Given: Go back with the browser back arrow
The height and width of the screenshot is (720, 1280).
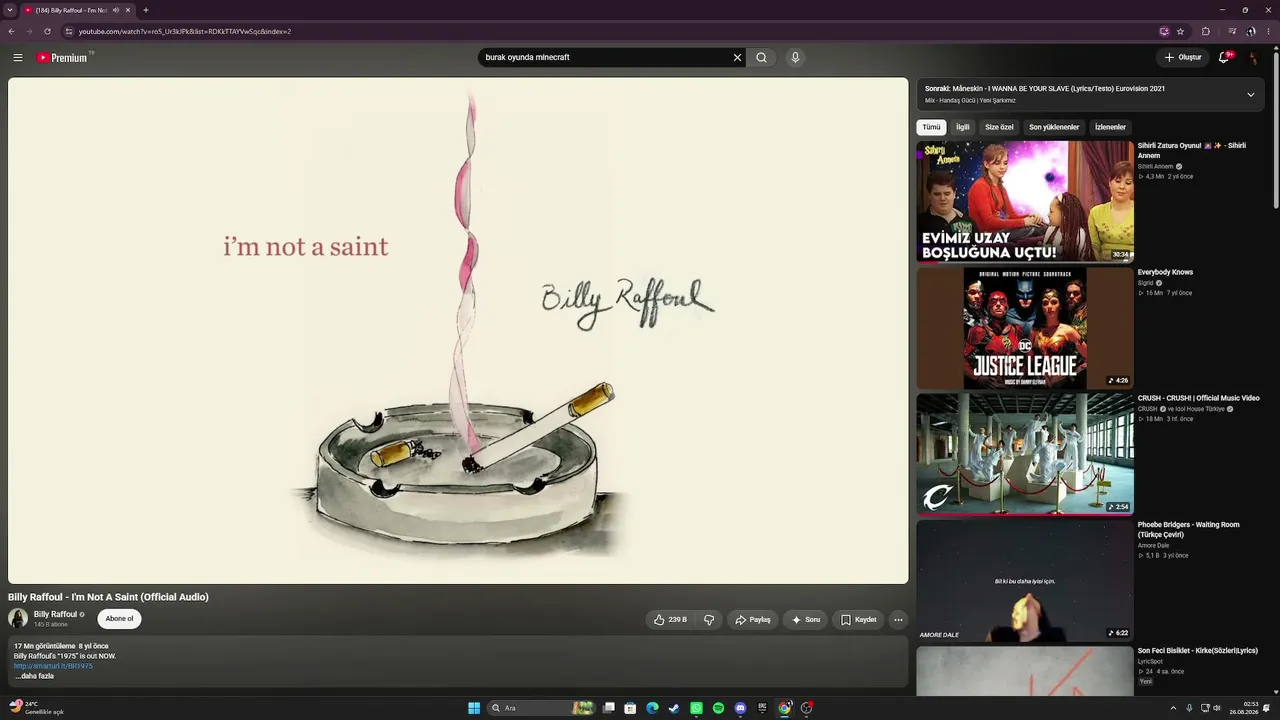Looking at the screenshot, I should pyautogui.click(x=11, y=31).
